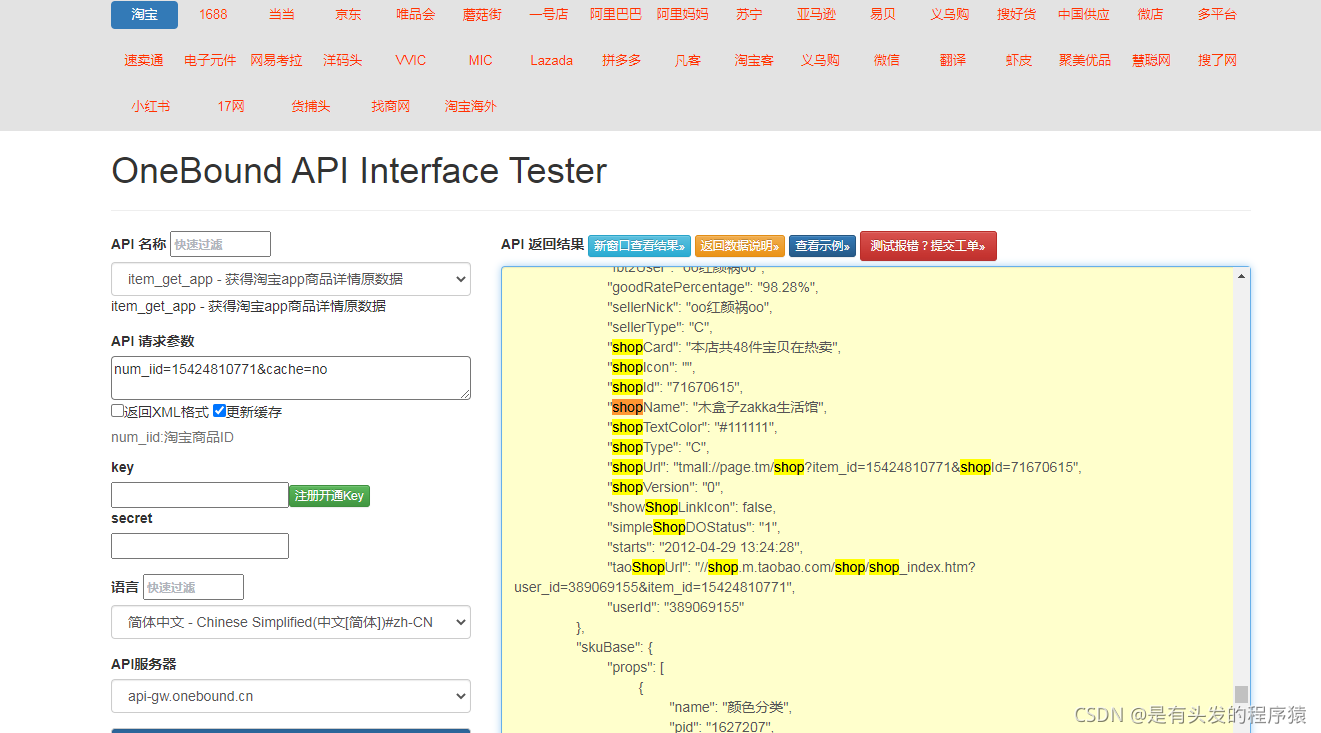Click the "sellerNick" line in results
Viewport: 1321px width, 733px height.
tap(690, 307)
